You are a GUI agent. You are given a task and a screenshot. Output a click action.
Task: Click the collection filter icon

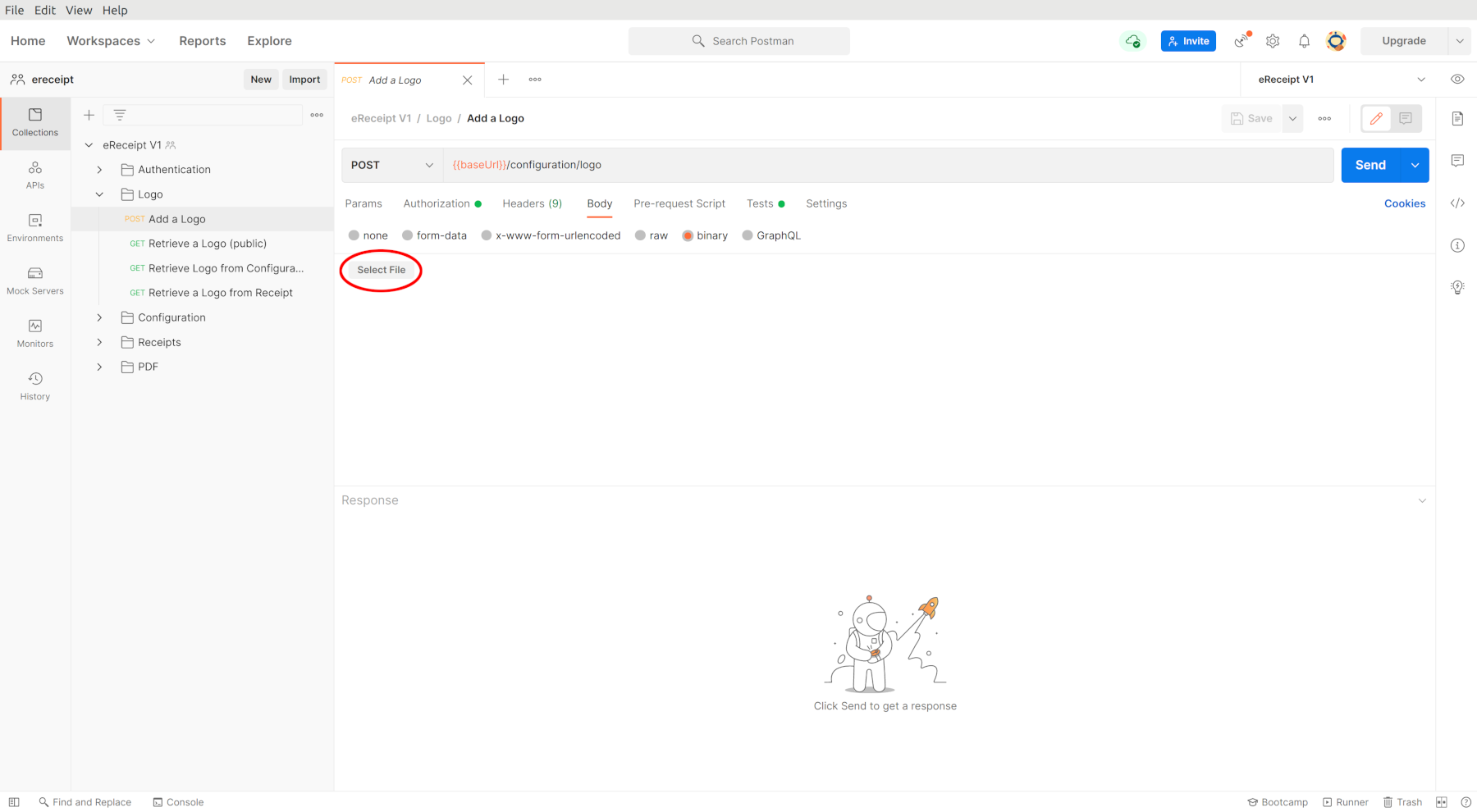point(120,116)
